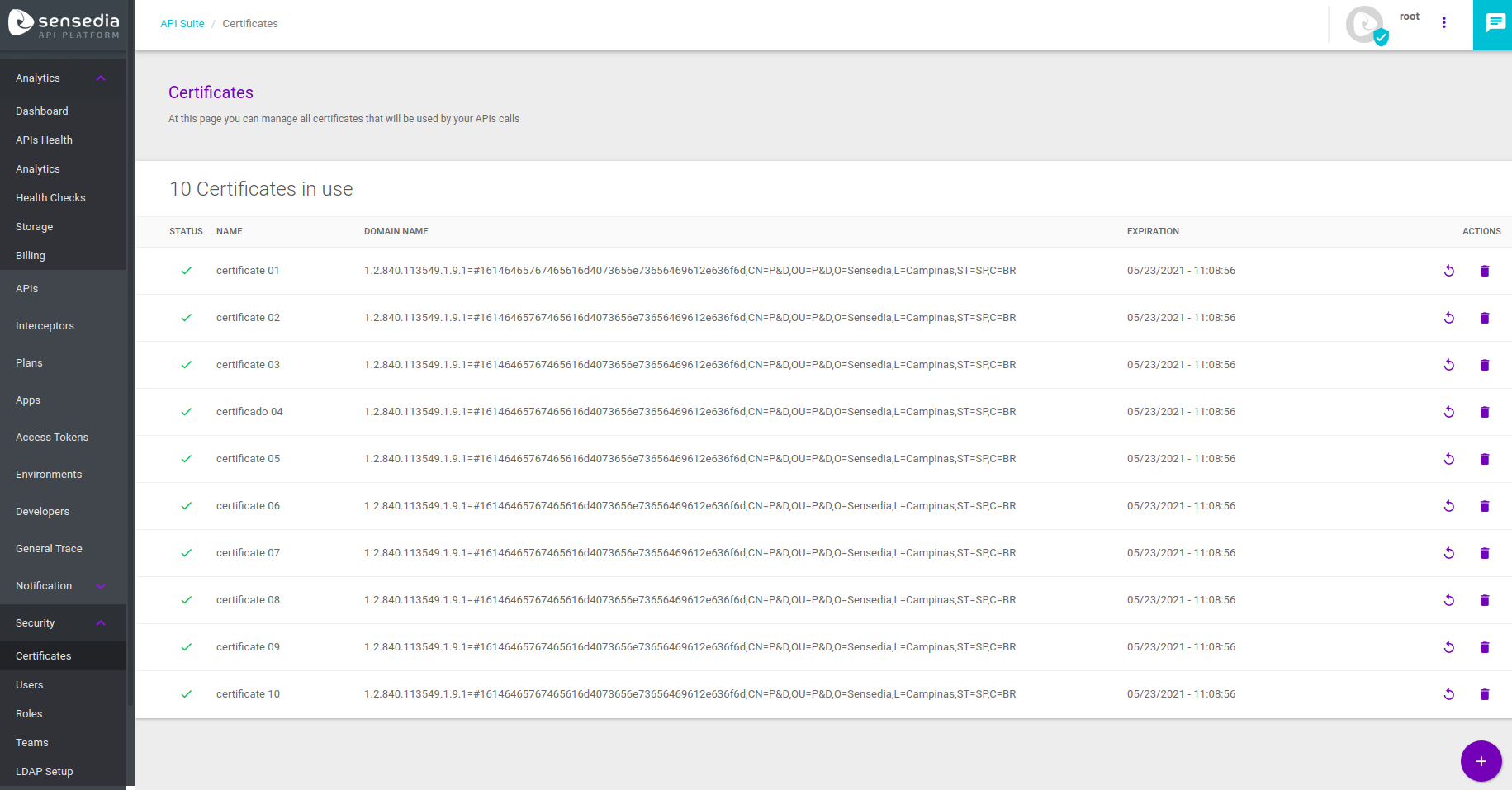Image resolution: width=1512 pixels, height=790 pixels.
Task: Click the renew icon for certificado 04
Action: pos(1448,412)
